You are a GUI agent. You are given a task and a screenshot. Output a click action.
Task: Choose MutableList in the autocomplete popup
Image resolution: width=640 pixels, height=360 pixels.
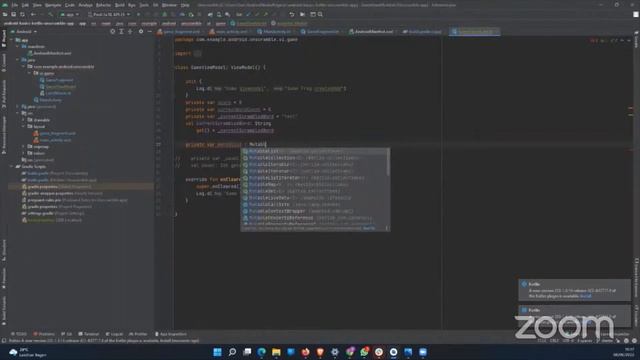pos(313,151)
